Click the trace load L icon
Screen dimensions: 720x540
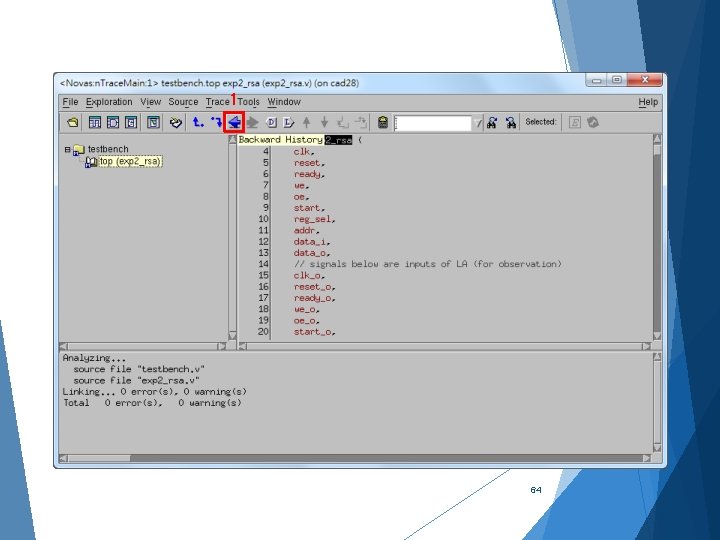tap(289, 123)
